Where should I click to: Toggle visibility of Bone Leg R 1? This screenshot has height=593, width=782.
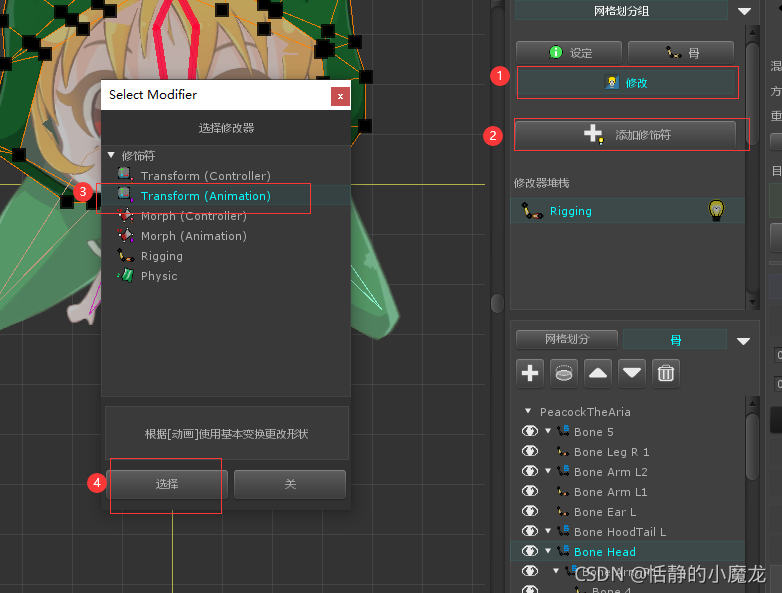pyautogui.click(x=530, y=451)
